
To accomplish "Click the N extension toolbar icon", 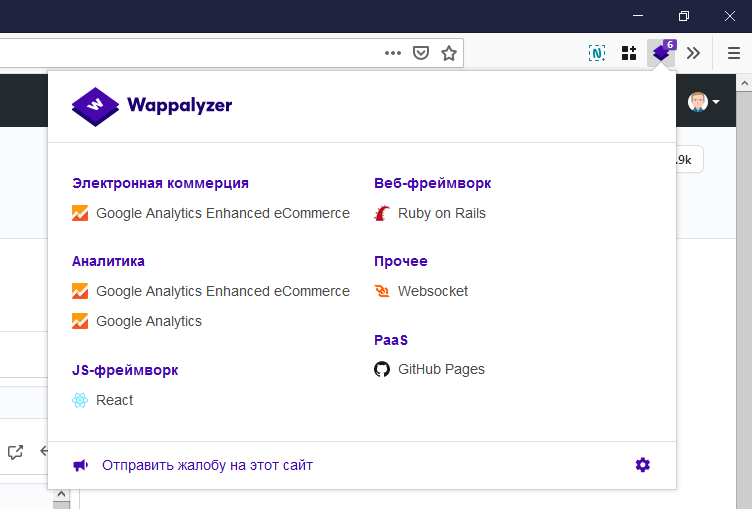I will [x=597, y=53].
